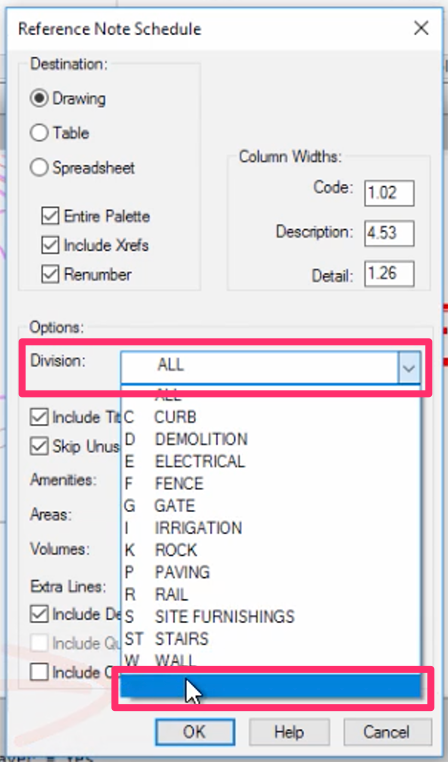Click the Description column width field
This screenshot has height=762, width=448.
[389, 233]
